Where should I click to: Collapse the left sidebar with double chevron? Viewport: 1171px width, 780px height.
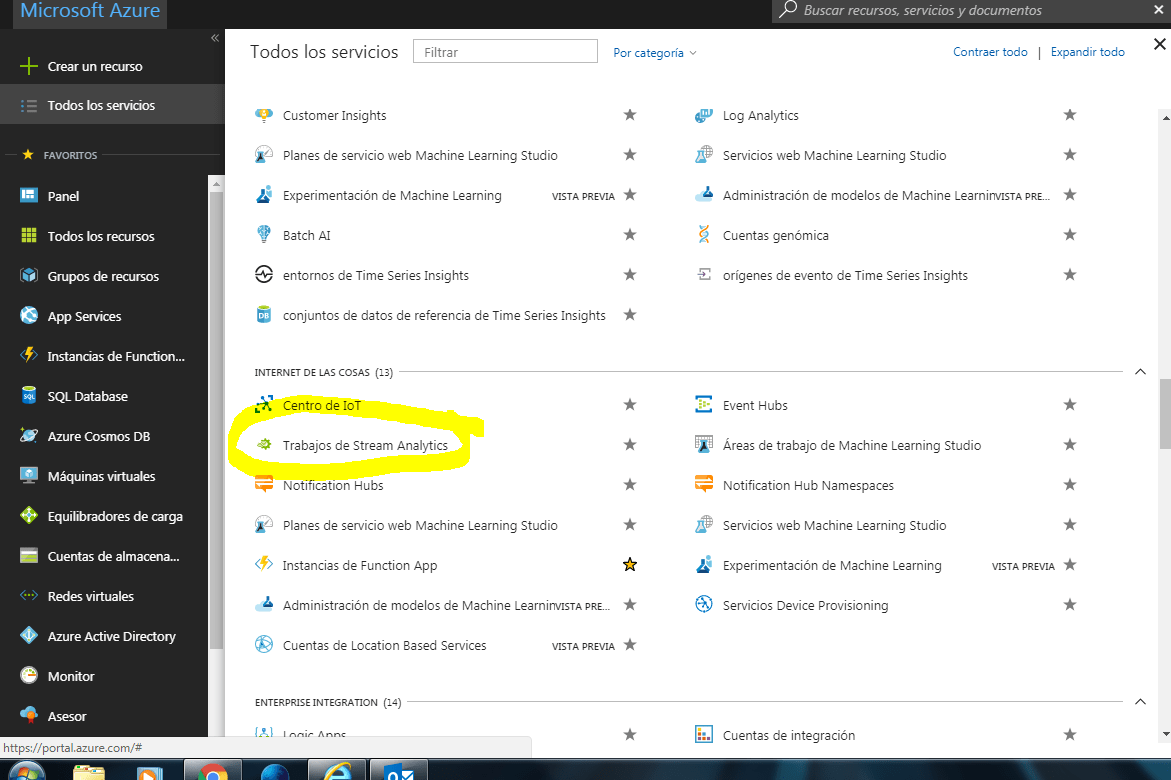pos(214,37)
